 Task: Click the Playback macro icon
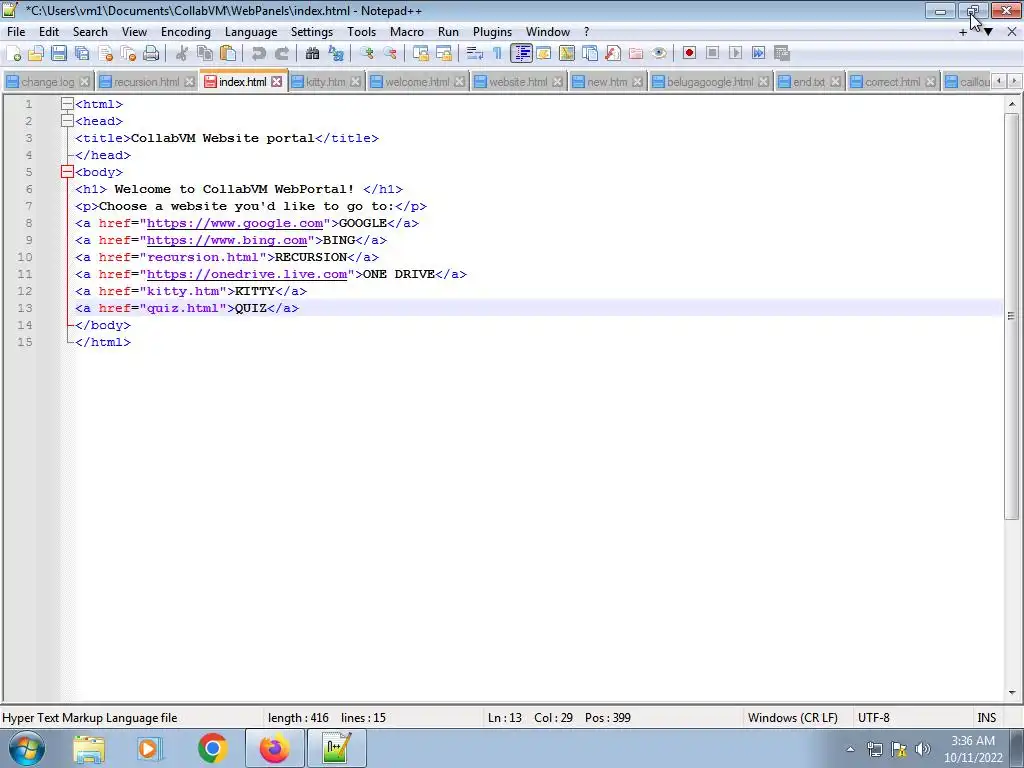(x=735, y=54)
